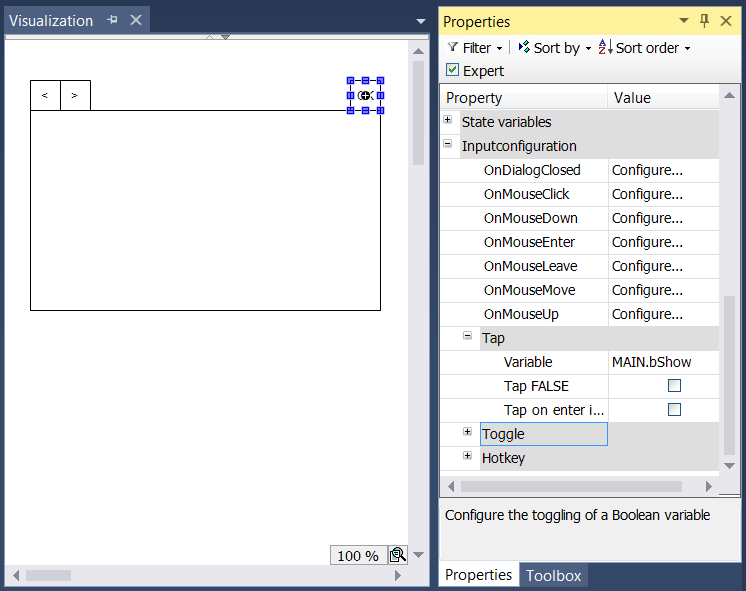This screenshot has width=746, height=591.
Task: Click the visualization horizontal scrollbar thumb
Action: [48, 576]
